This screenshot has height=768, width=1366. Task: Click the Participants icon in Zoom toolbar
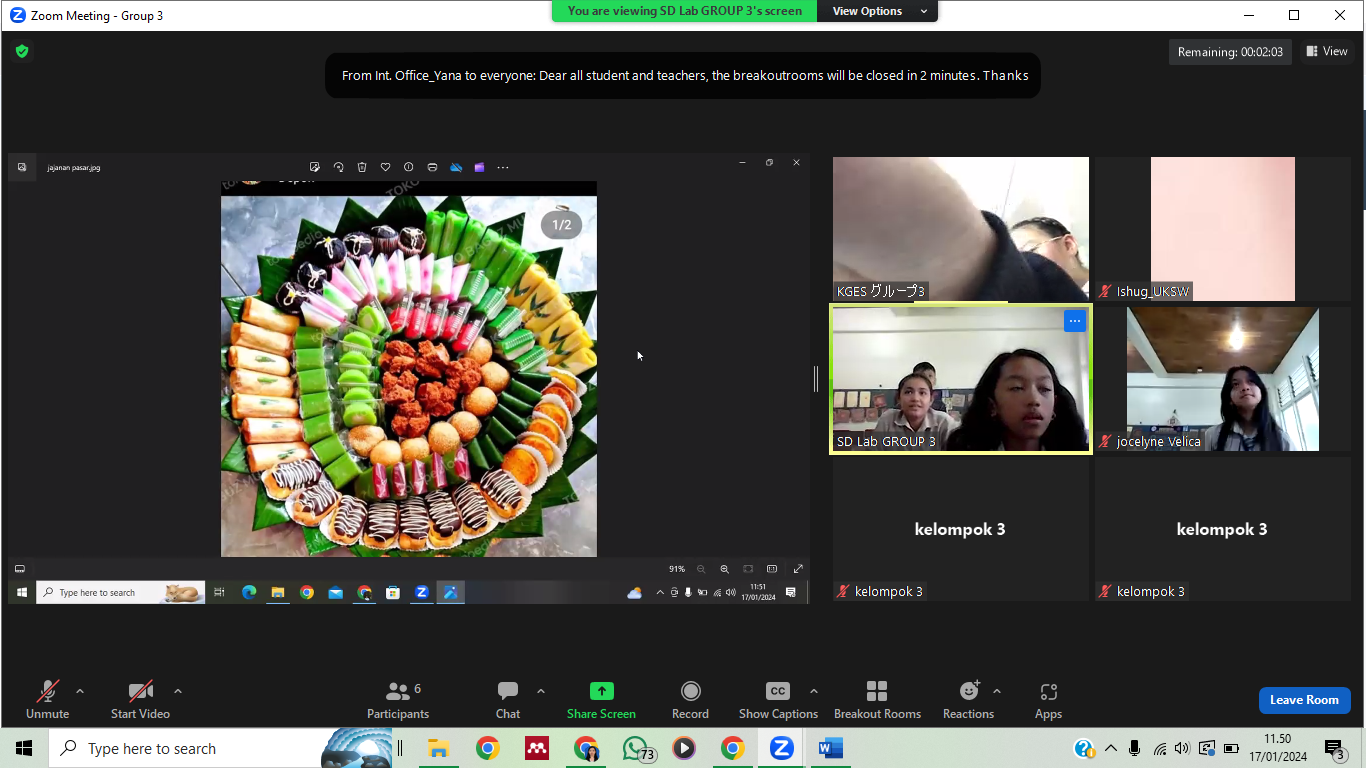point(398,692)
